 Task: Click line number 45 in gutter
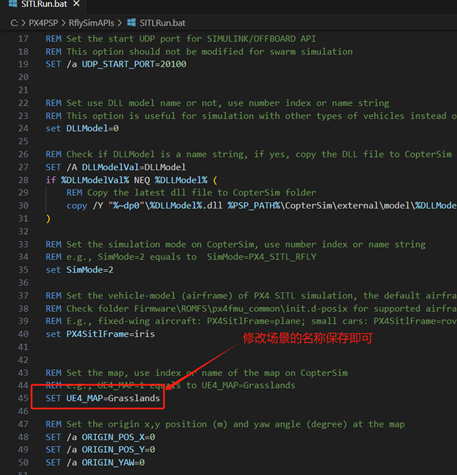(x=23, y=398)
